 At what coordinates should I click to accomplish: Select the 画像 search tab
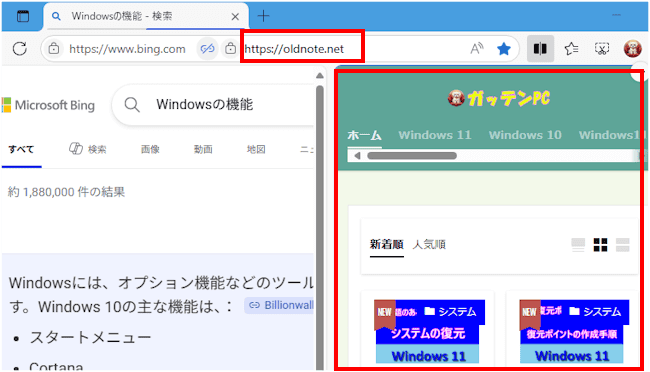[150, 149]
